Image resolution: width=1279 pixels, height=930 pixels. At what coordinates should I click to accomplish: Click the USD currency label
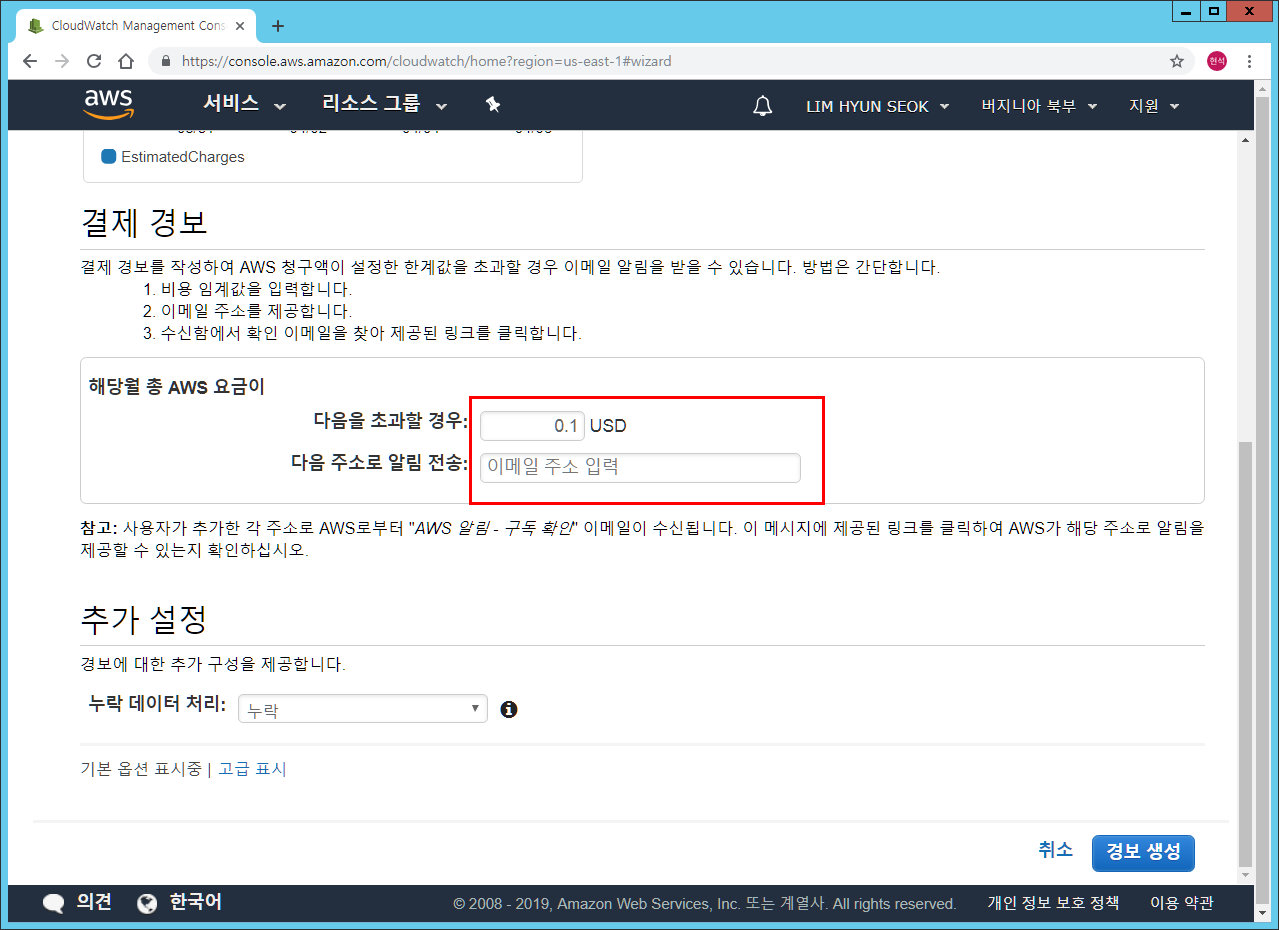[x=608, y=426]
